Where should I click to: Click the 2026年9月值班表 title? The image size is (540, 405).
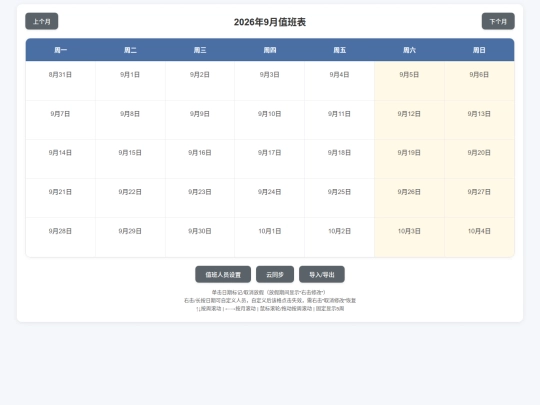point(270,22)
